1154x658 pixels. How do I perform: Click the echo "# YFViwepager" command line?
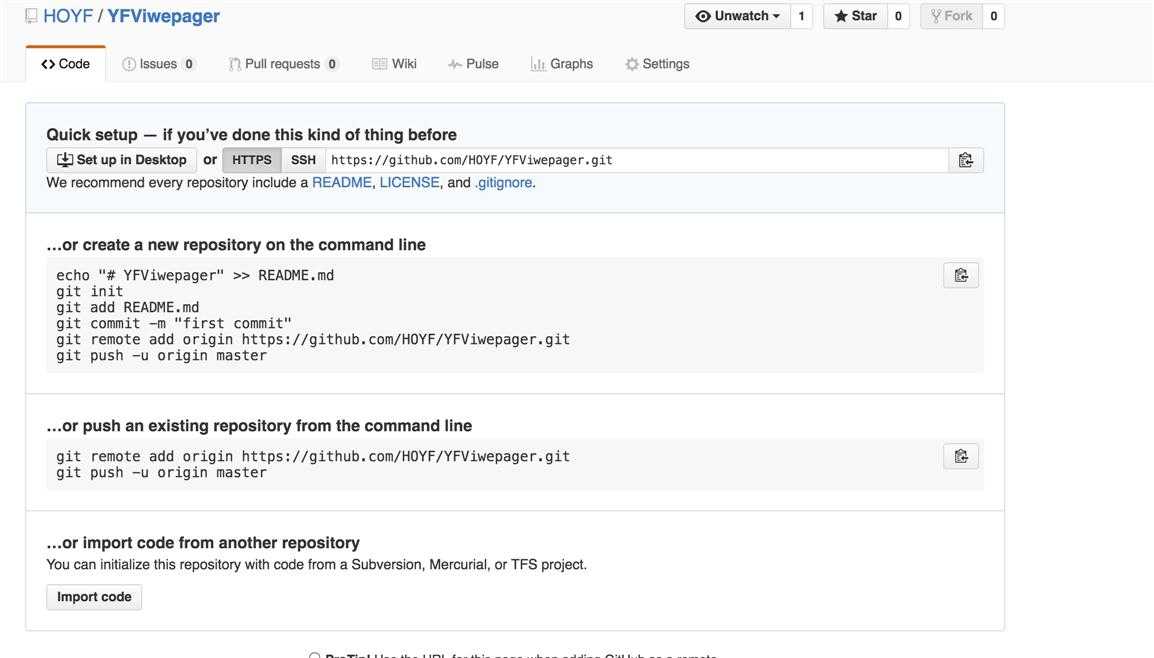point(195,275)
